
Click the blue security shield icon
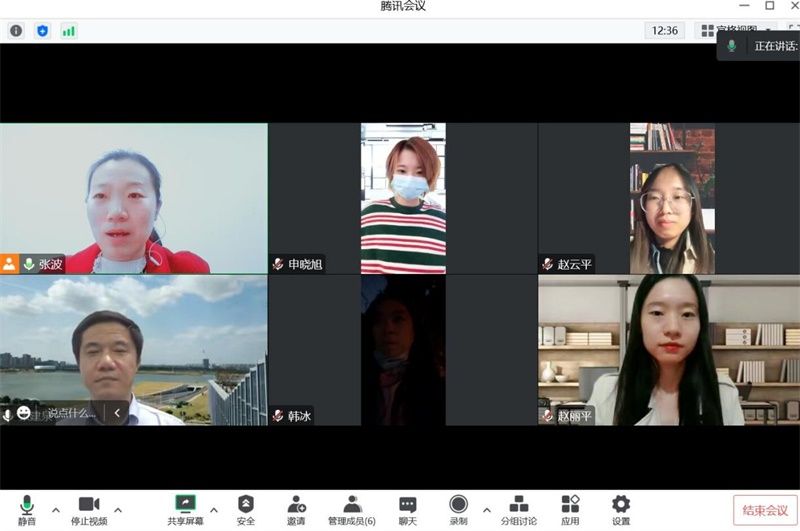pos(42,31)
